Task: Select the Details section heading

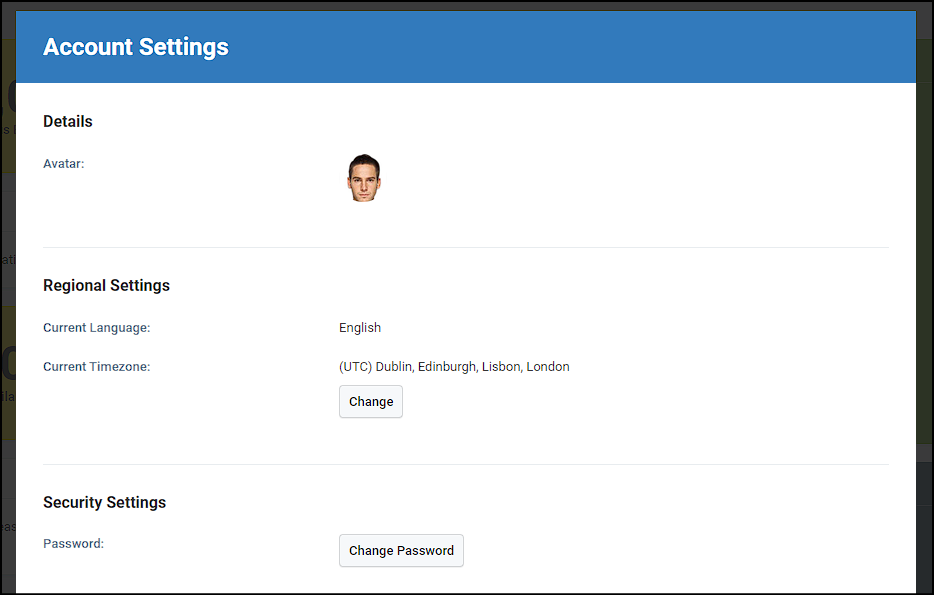Action: tap(68, 122)
